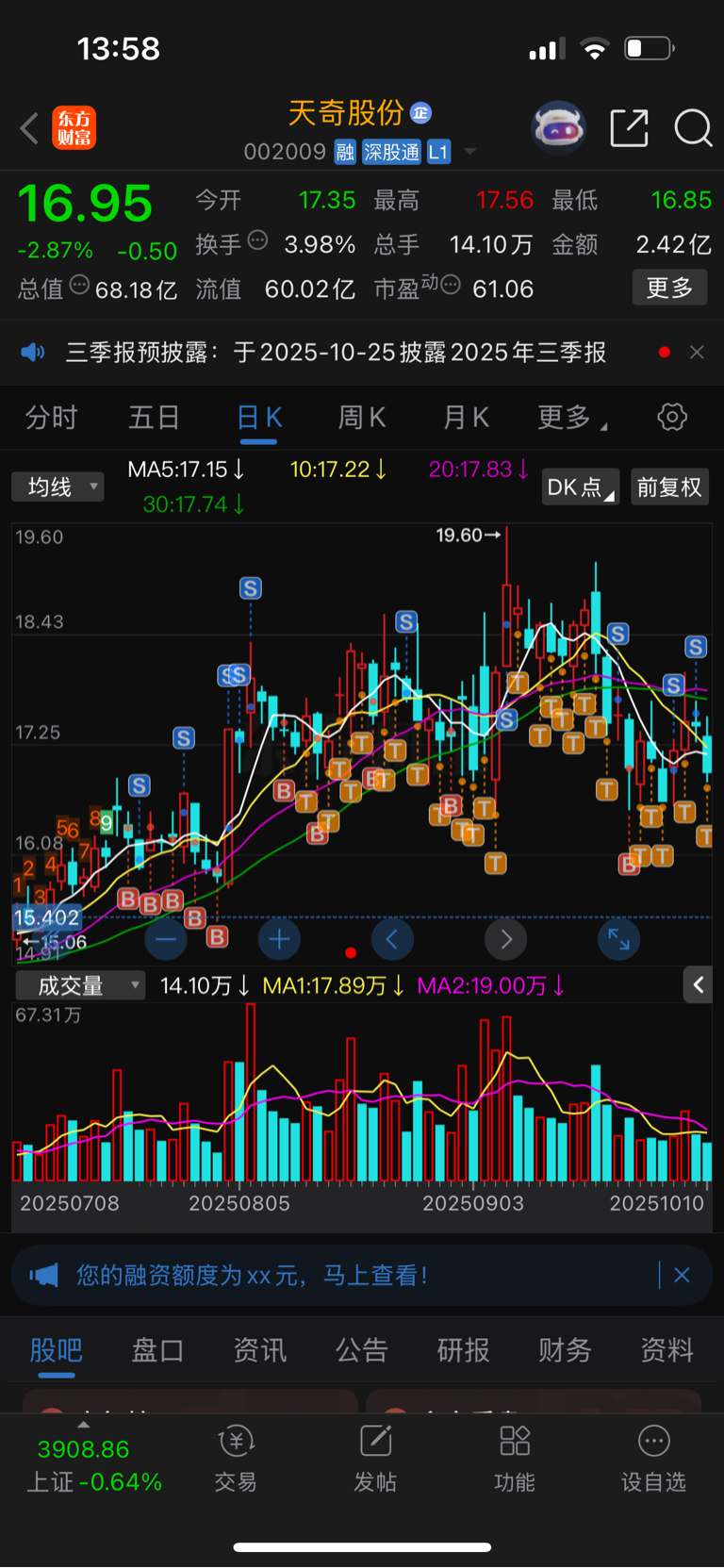Tap the megaphone icon on margin banner

[43, 1276]
